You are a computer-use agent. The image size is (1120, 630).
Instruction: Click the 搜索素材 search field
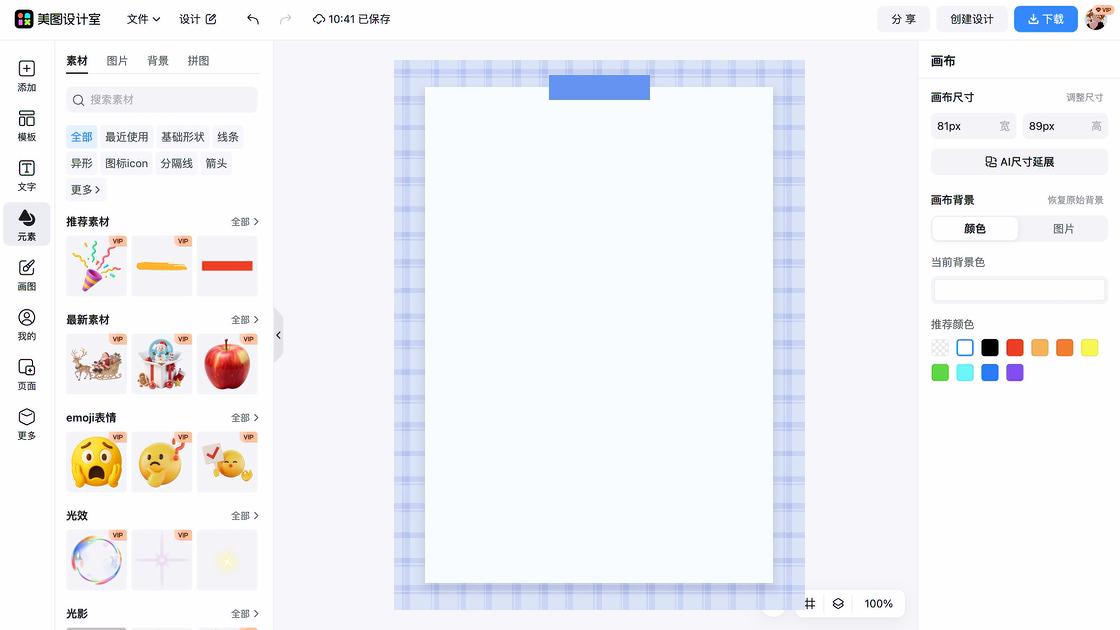pyautogui.click(x=162, y=100)
